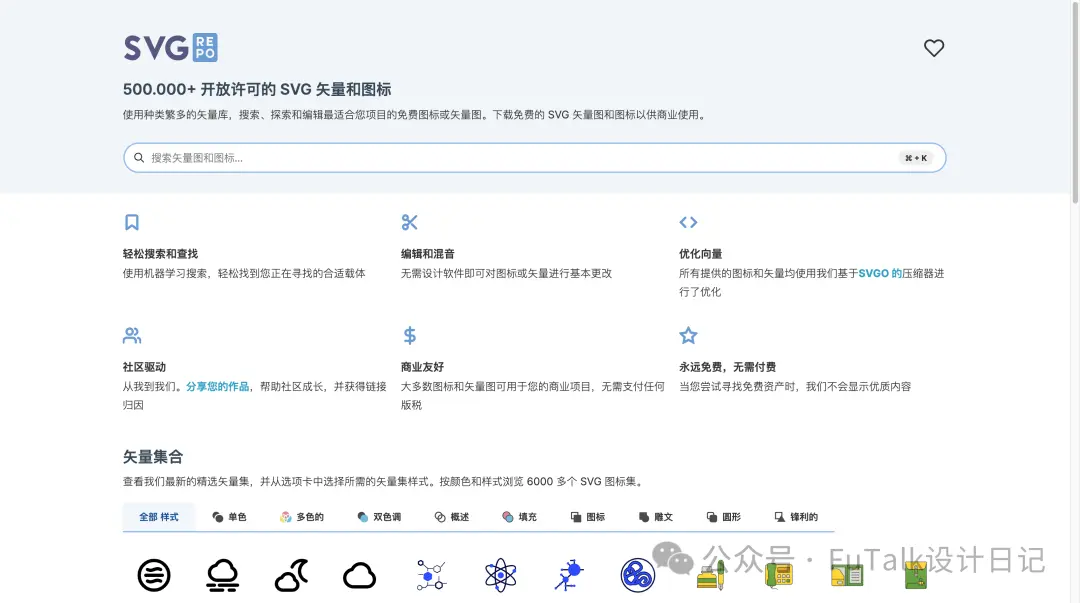Open the circled horizontal lines icon set
Viewport: 1080px width, 603px height.
[154, 575]
